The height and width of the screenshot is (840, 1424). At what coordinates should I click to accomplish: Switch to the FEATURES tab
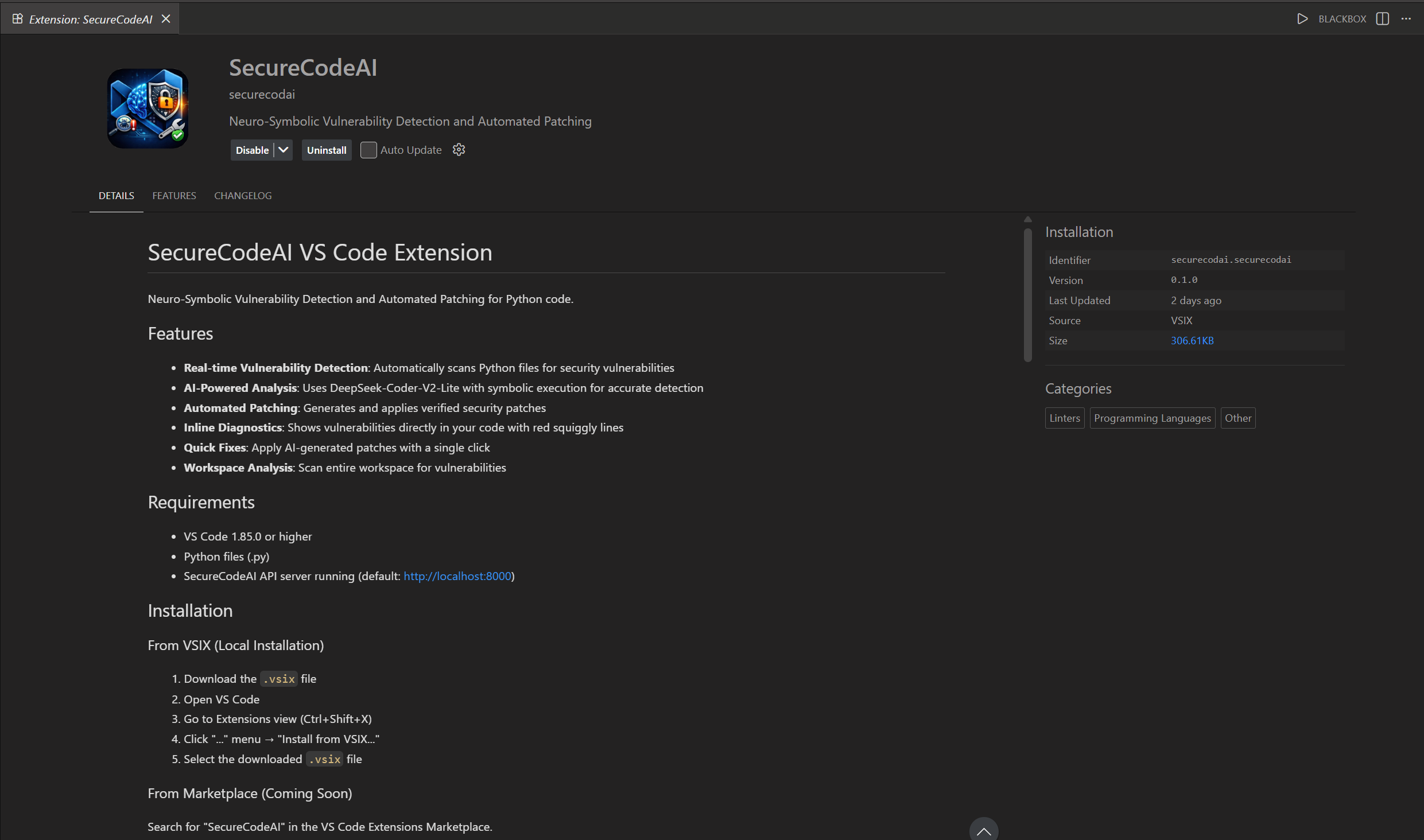(174, 196)
